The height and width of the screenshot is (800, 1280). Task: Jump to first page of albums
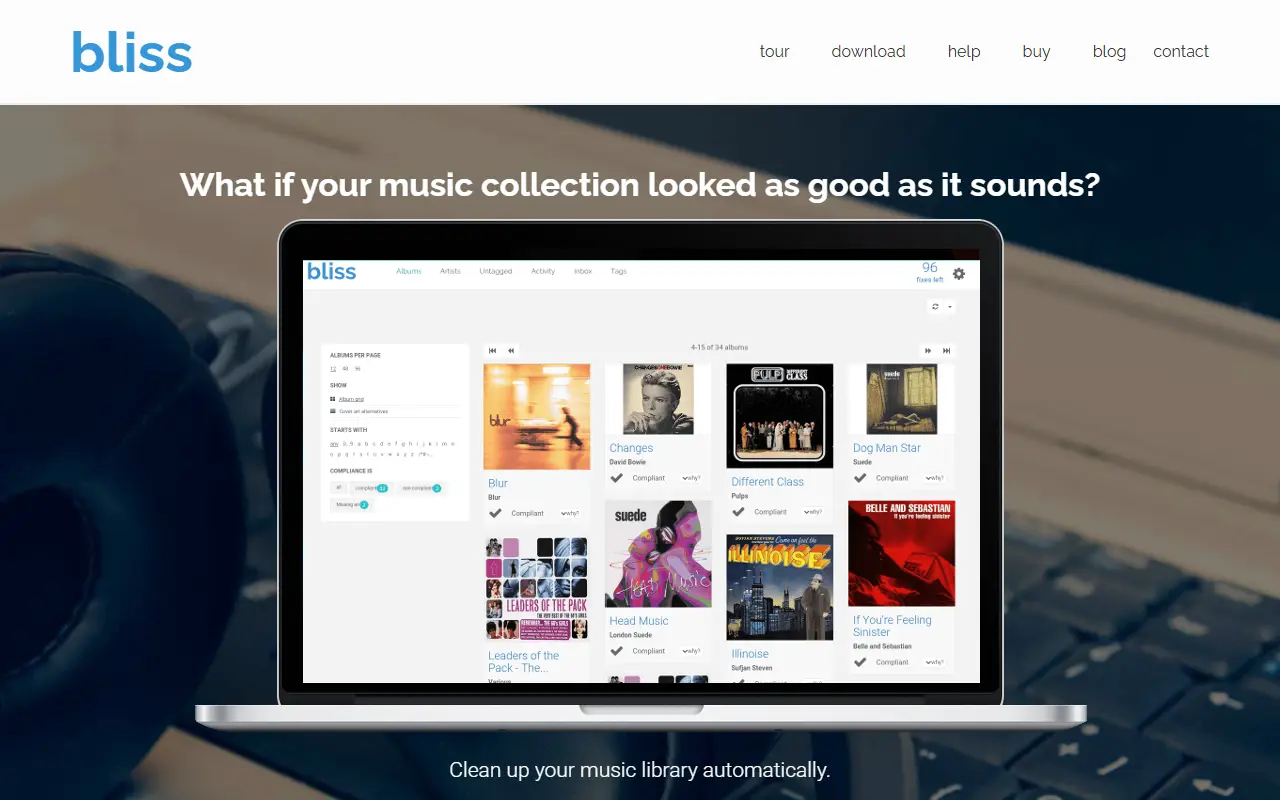(x=492, y=351)
